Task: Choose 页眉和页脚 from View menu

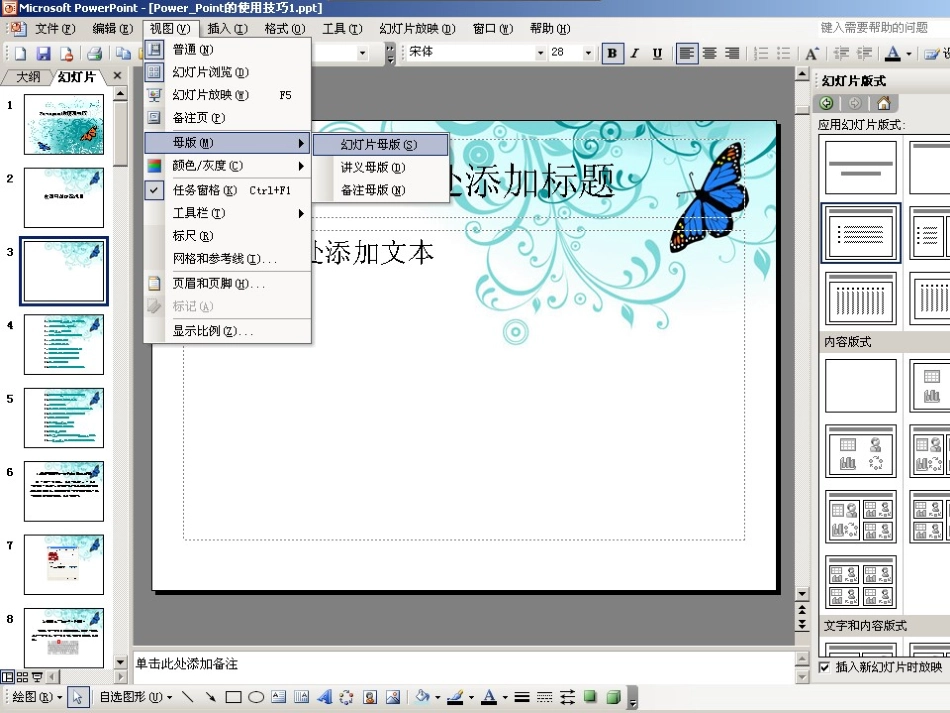Action: point(227,283)
